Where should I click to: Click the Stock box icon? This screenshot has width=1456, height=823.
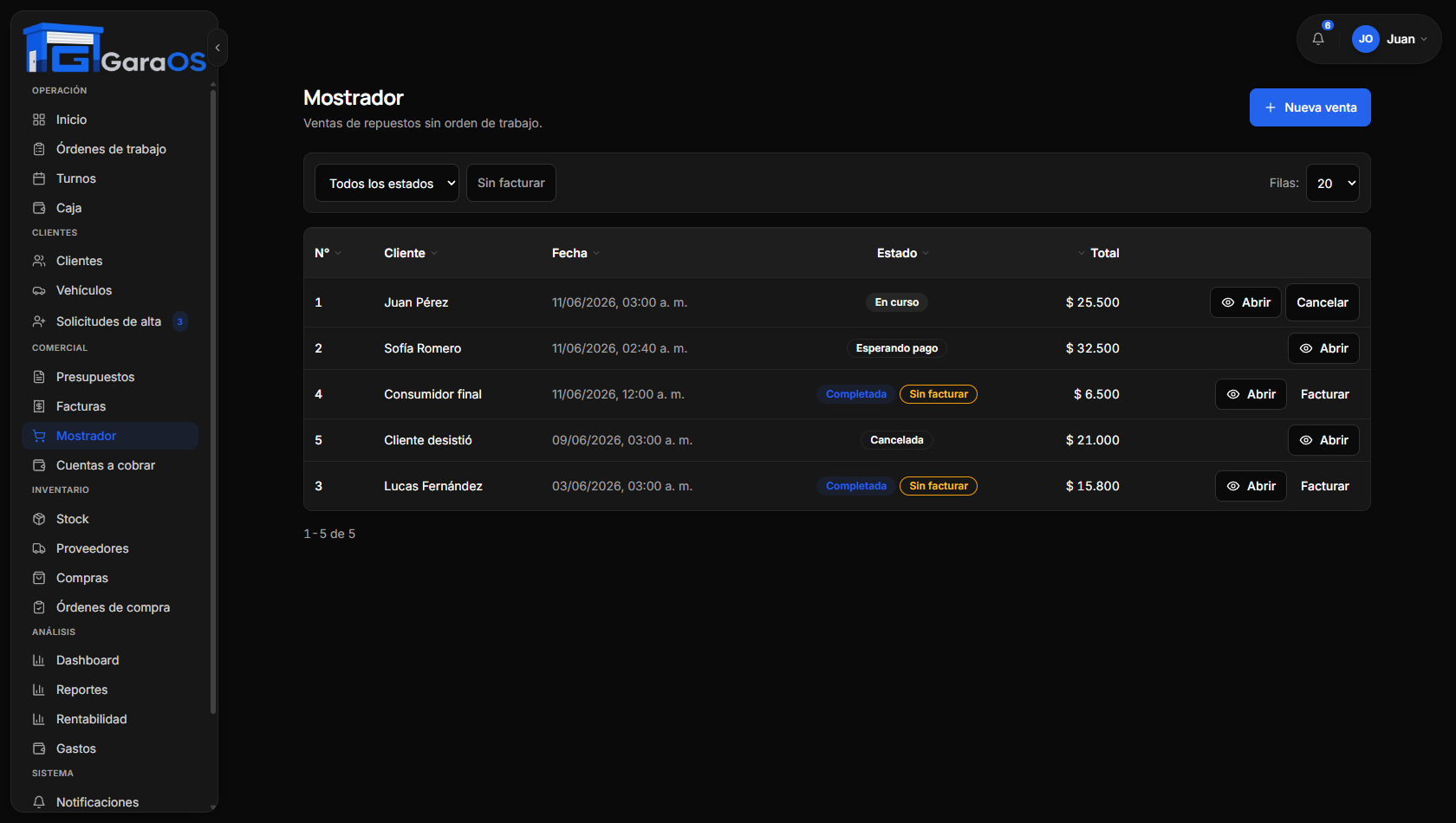(x=39, y=519)
